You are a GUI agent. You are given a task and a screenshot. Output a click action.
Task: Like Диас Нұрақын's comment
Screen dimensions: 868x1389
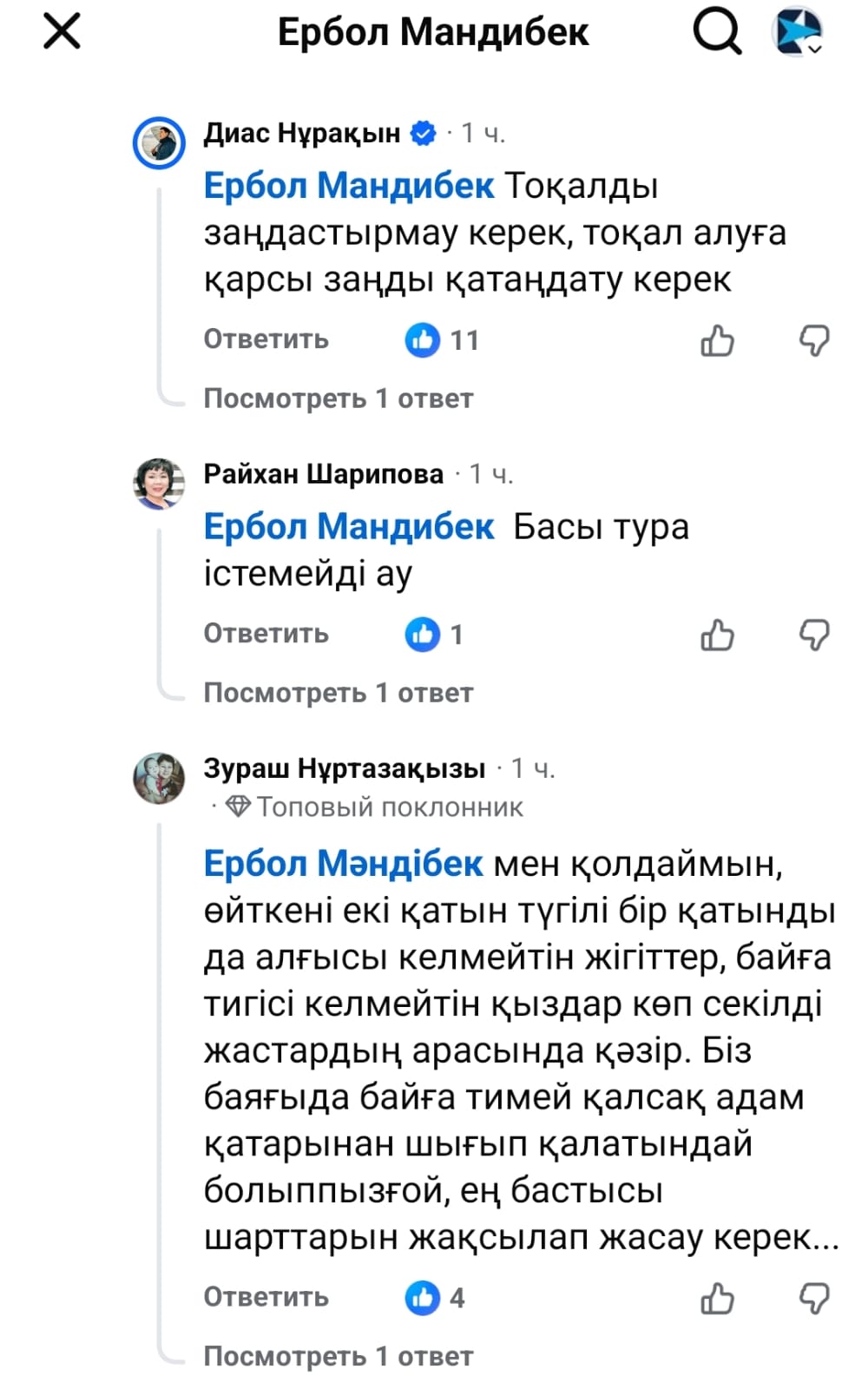pos(717,340)
